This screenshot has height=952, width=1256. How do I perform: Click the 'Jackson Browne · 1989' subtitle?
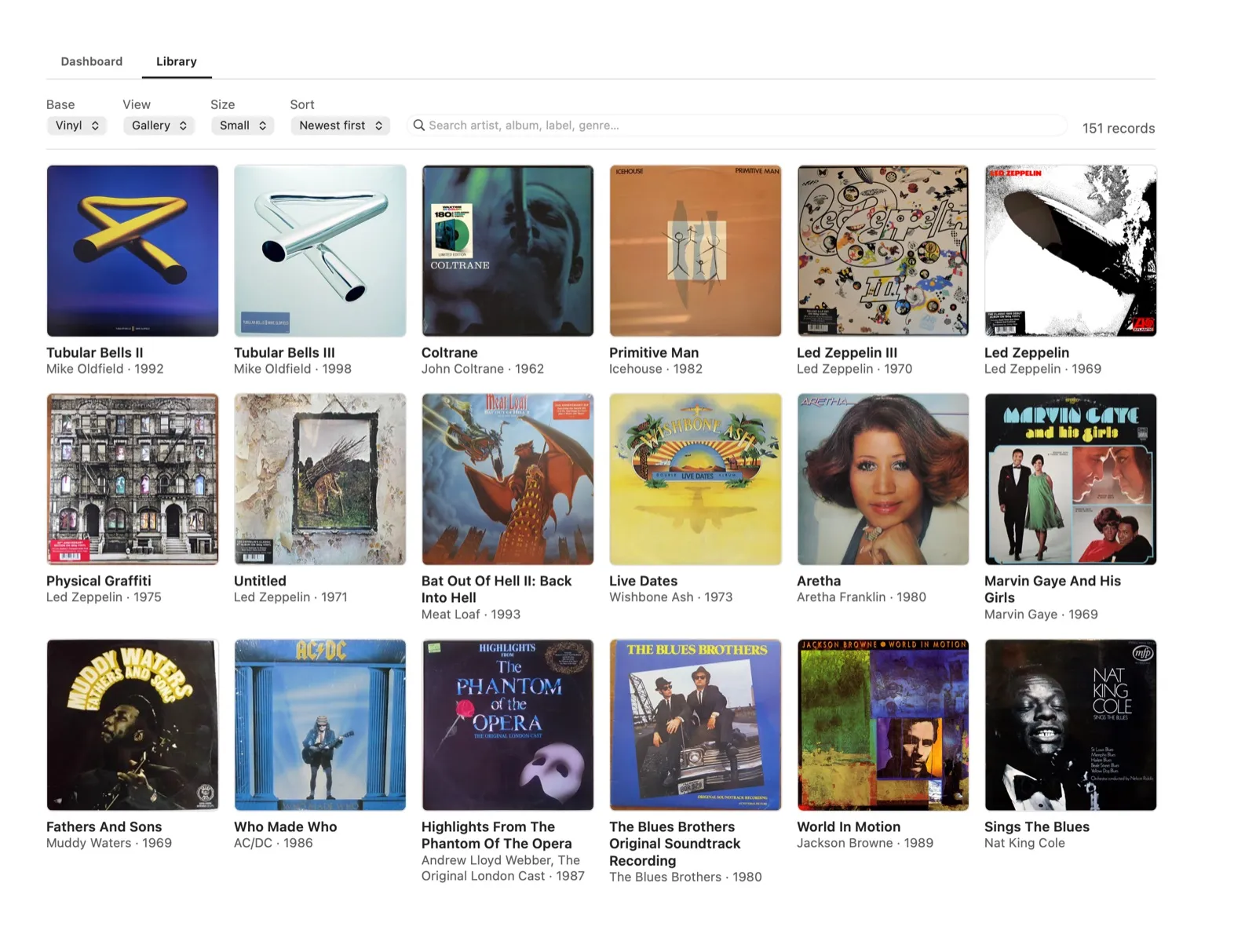click(865, 843)
